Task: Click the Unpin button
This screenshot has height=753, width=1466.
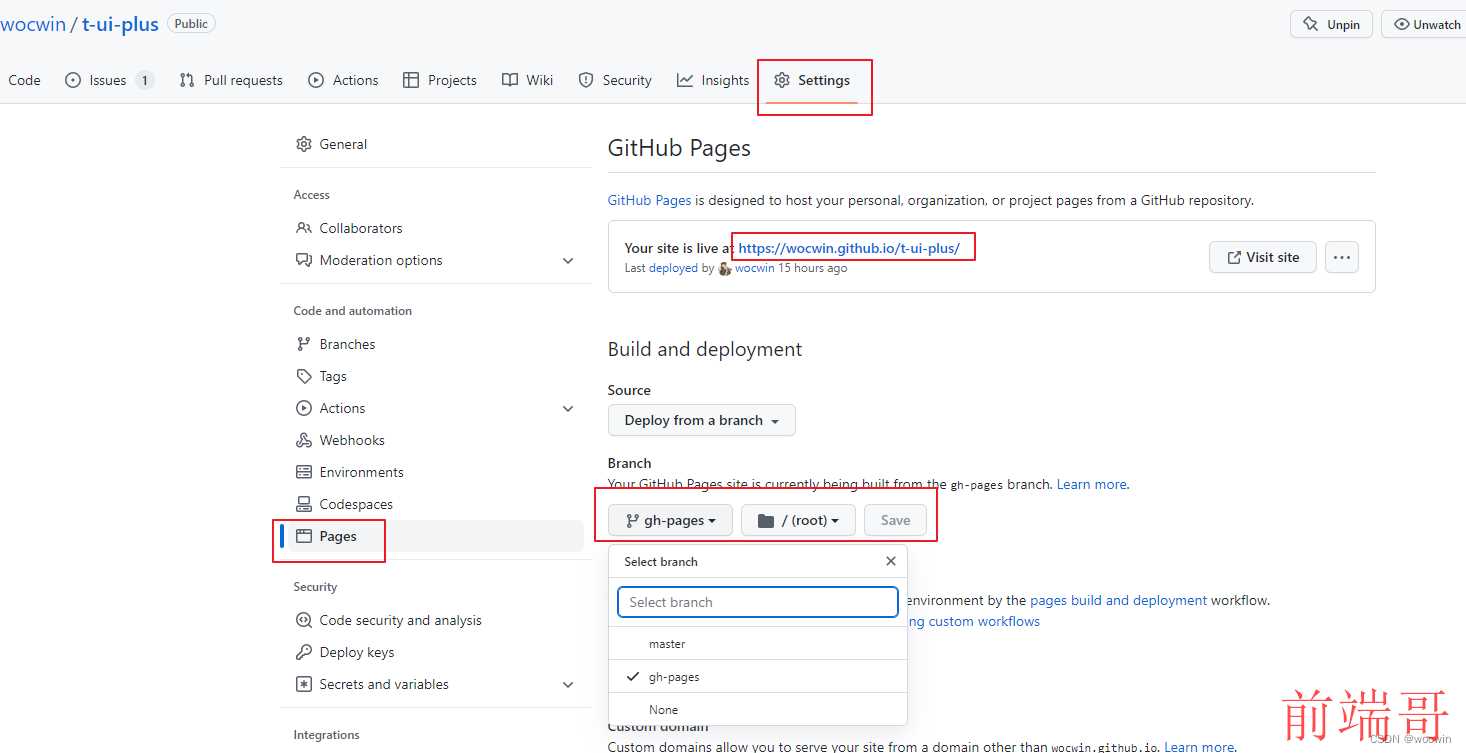Action: [1331, 24]
